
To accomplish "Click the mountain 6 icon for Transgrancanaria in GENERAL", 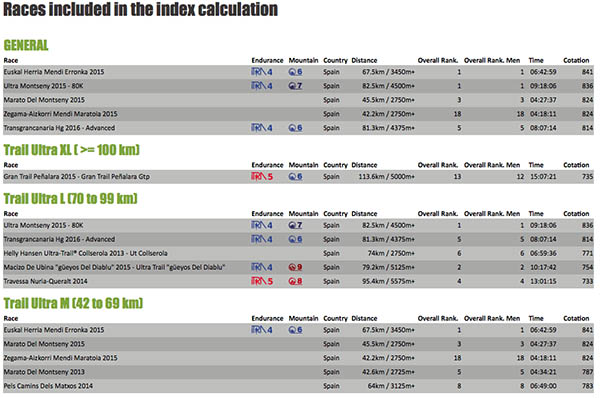I will (295, 128).
